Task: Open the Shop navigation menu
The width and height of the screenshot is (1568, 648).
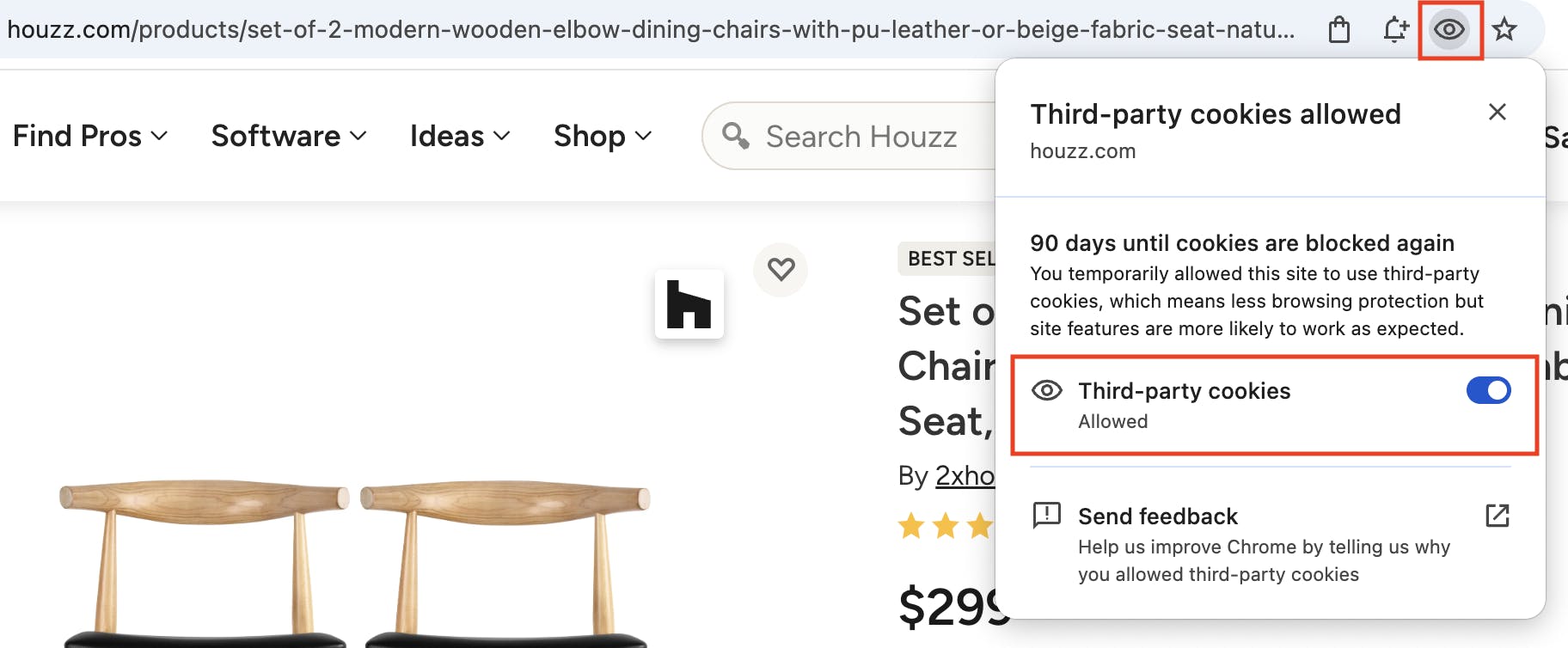Action: [603, 136]
